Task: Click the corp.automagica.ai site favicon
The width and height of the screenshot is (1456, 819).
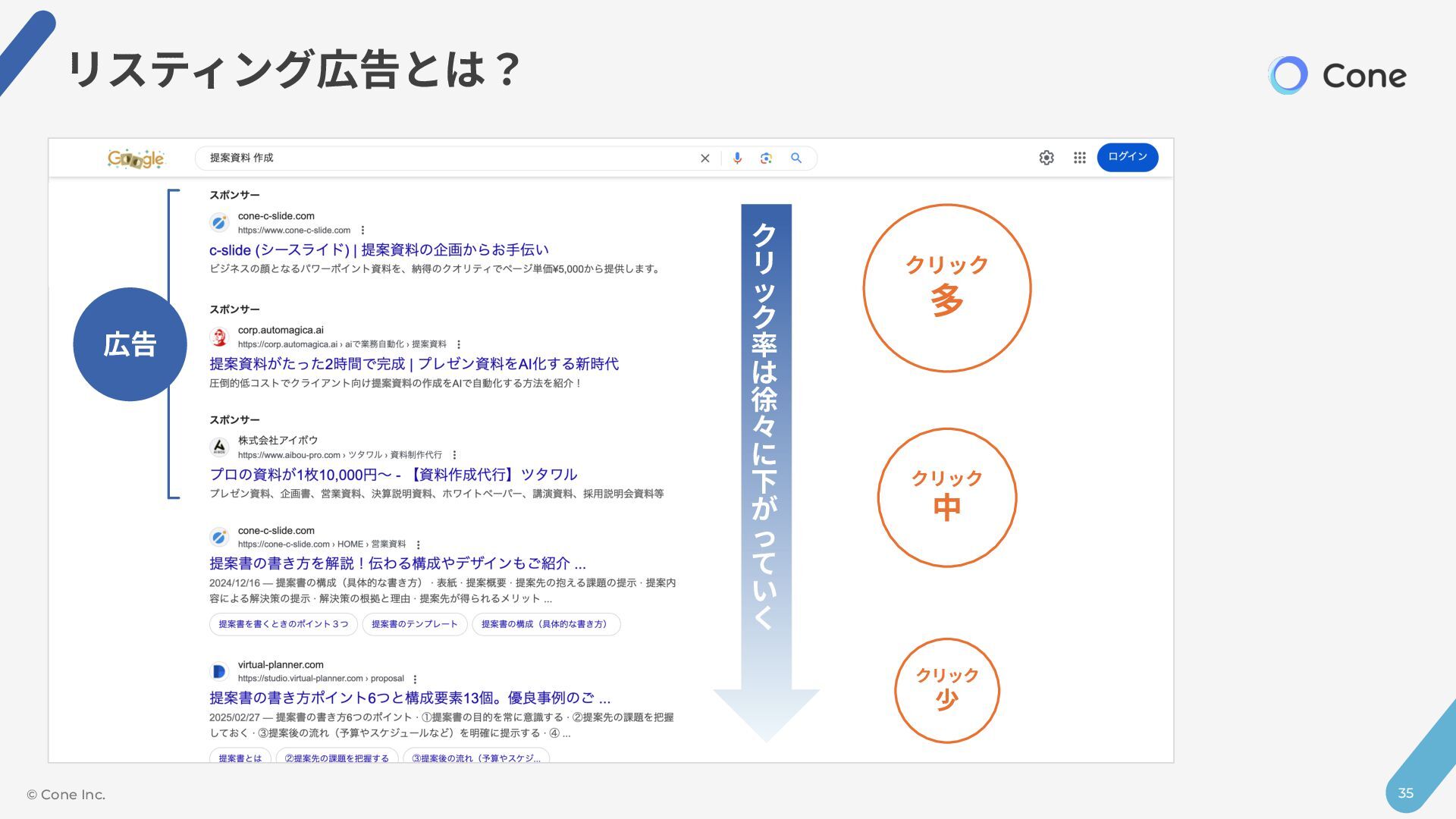Action: 219,337
